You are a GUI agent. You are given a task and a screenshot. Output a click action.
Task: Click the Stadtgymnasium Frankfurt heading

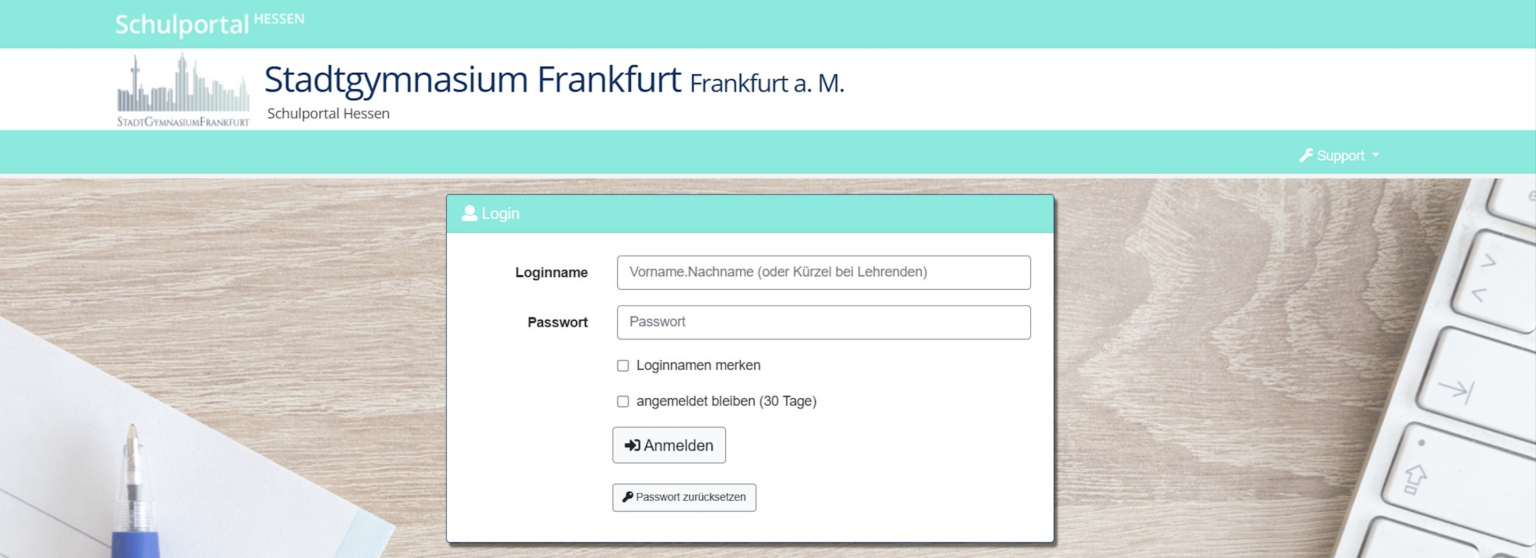[x=472, y=79]
